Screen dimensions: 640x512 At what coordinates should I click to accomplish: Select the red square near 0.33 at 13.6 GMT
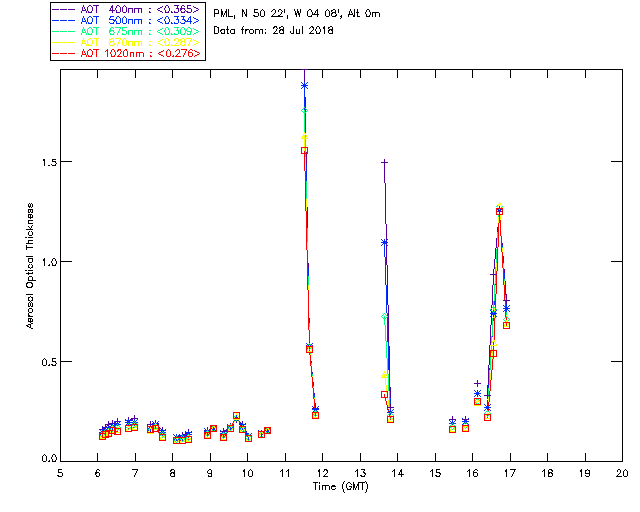point(384,395)
